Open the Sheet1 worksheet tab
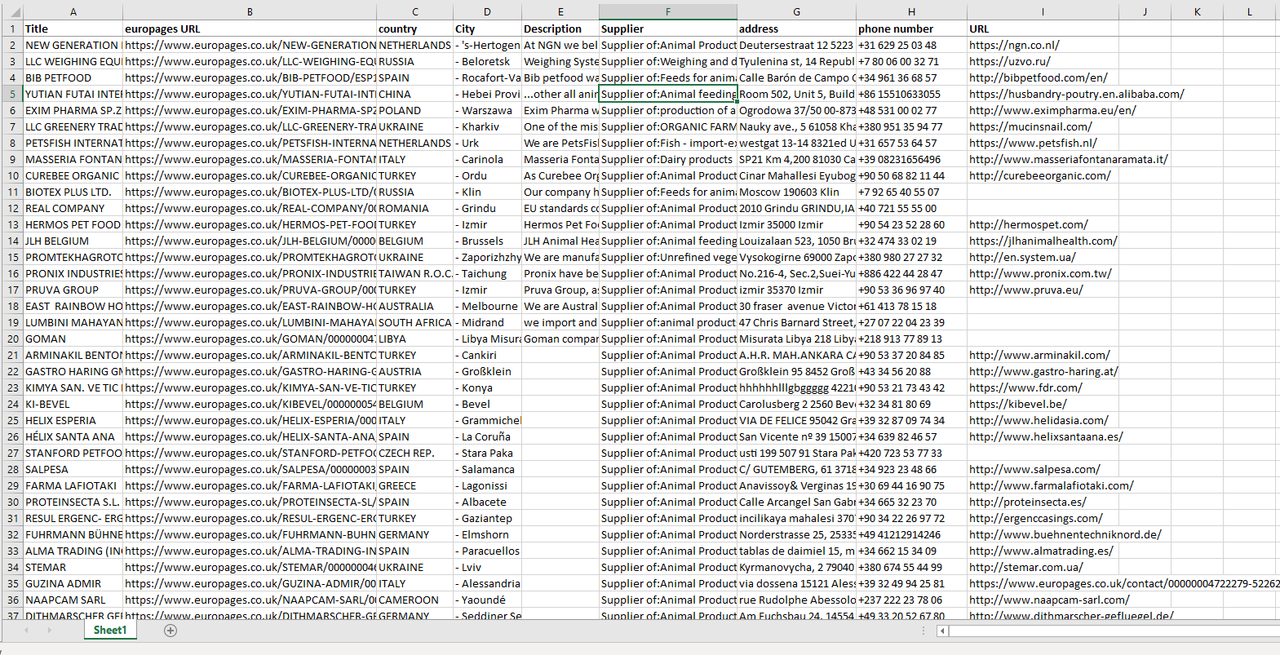The height and width of the screenshot is (655, 1280). pos(110,630)
